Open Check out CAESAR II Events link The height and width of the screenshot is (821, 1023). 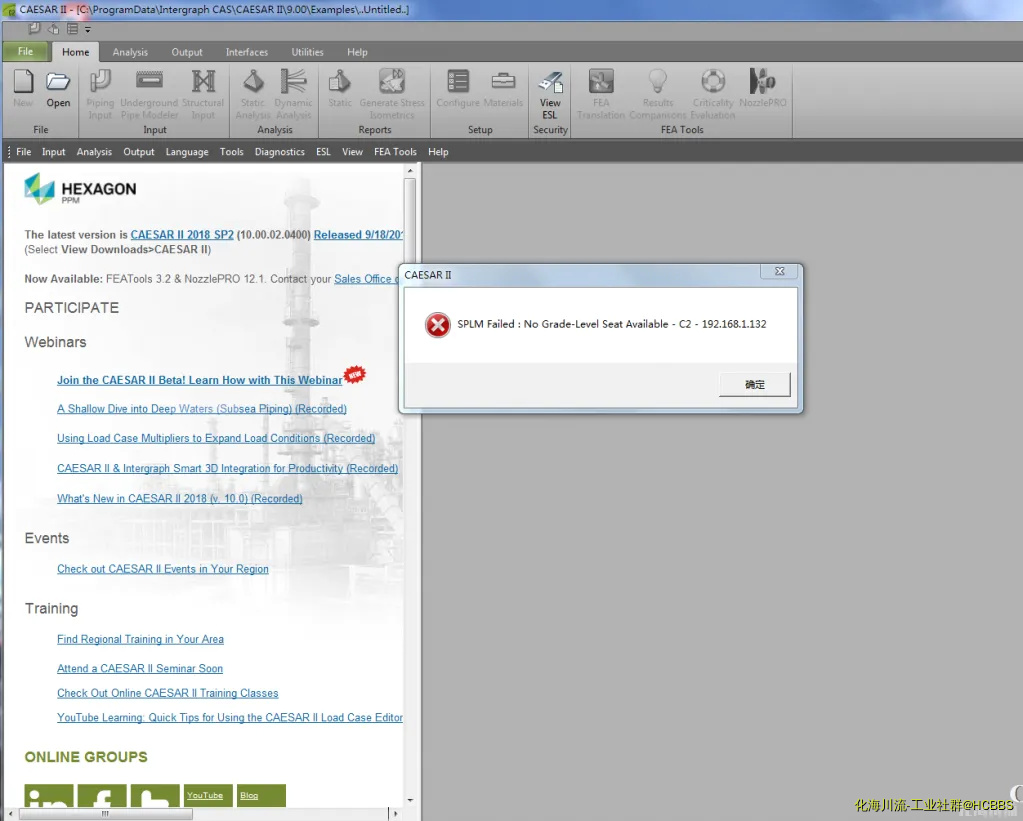tap(162, 569)
